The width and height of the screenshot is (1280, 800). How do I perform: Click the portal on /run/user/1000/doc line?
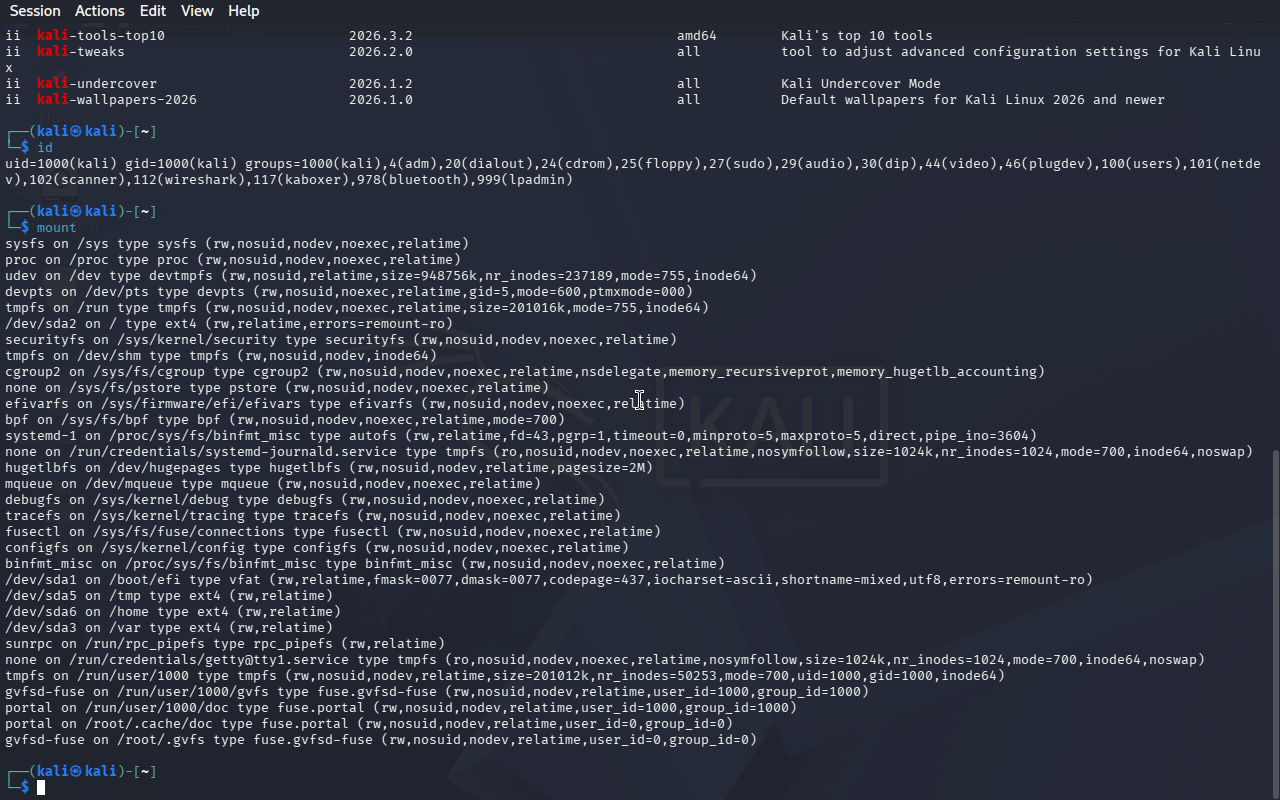tap(401, 708)
